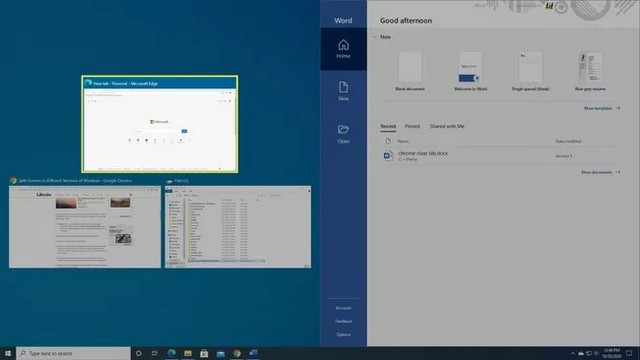
Task: Click the taskbar search box
Action: click(x=73, y=353)
